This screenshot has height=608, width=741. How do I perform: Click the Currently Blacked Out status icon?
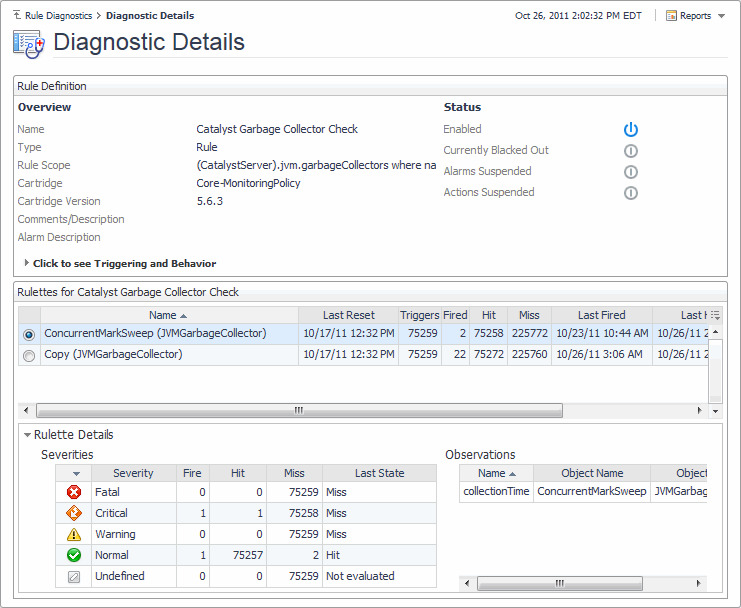630,151
